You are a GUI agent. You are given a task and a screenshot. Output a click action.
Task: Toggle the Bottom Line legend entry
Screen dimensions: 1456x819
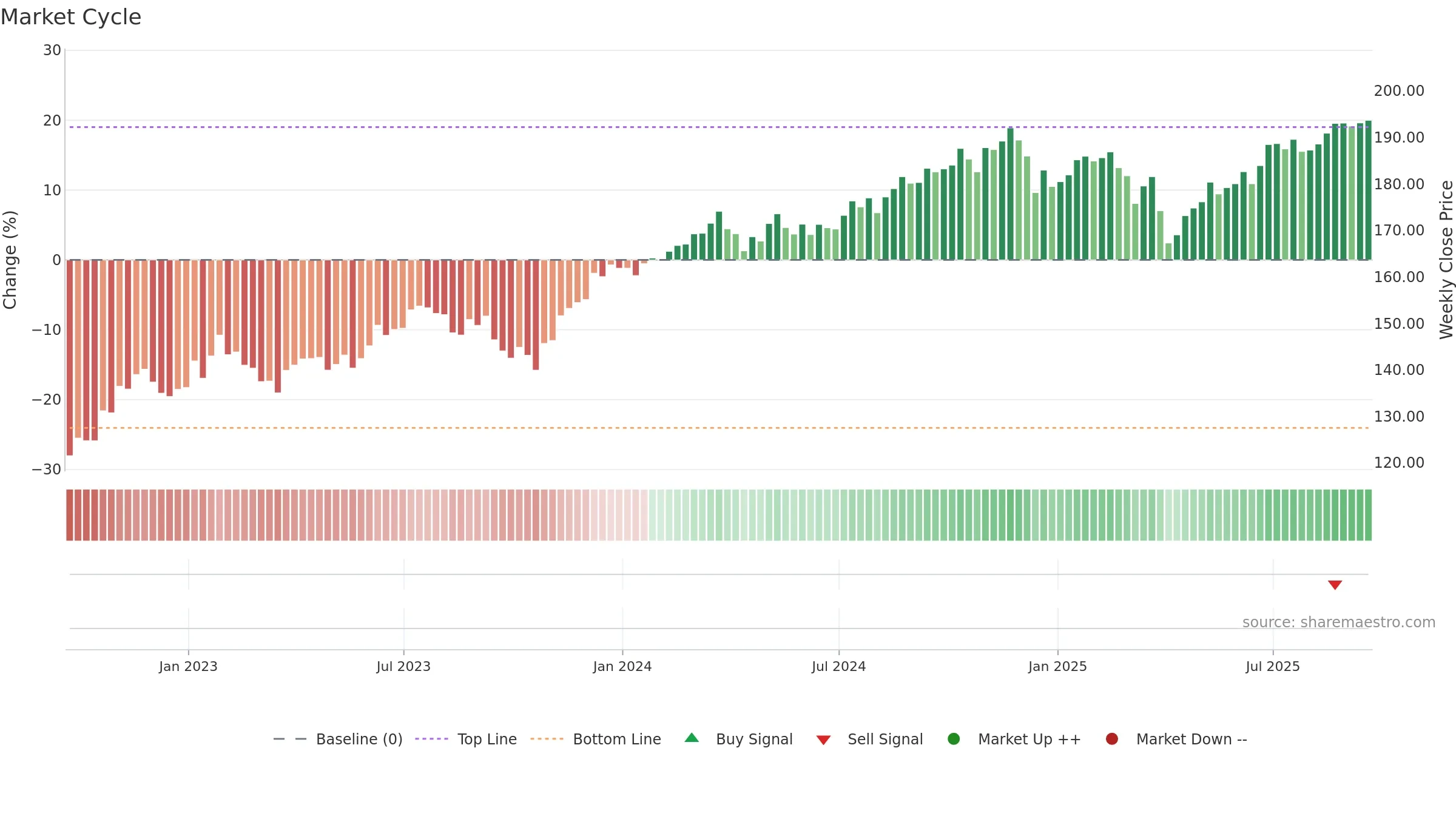tap(596, 739)
